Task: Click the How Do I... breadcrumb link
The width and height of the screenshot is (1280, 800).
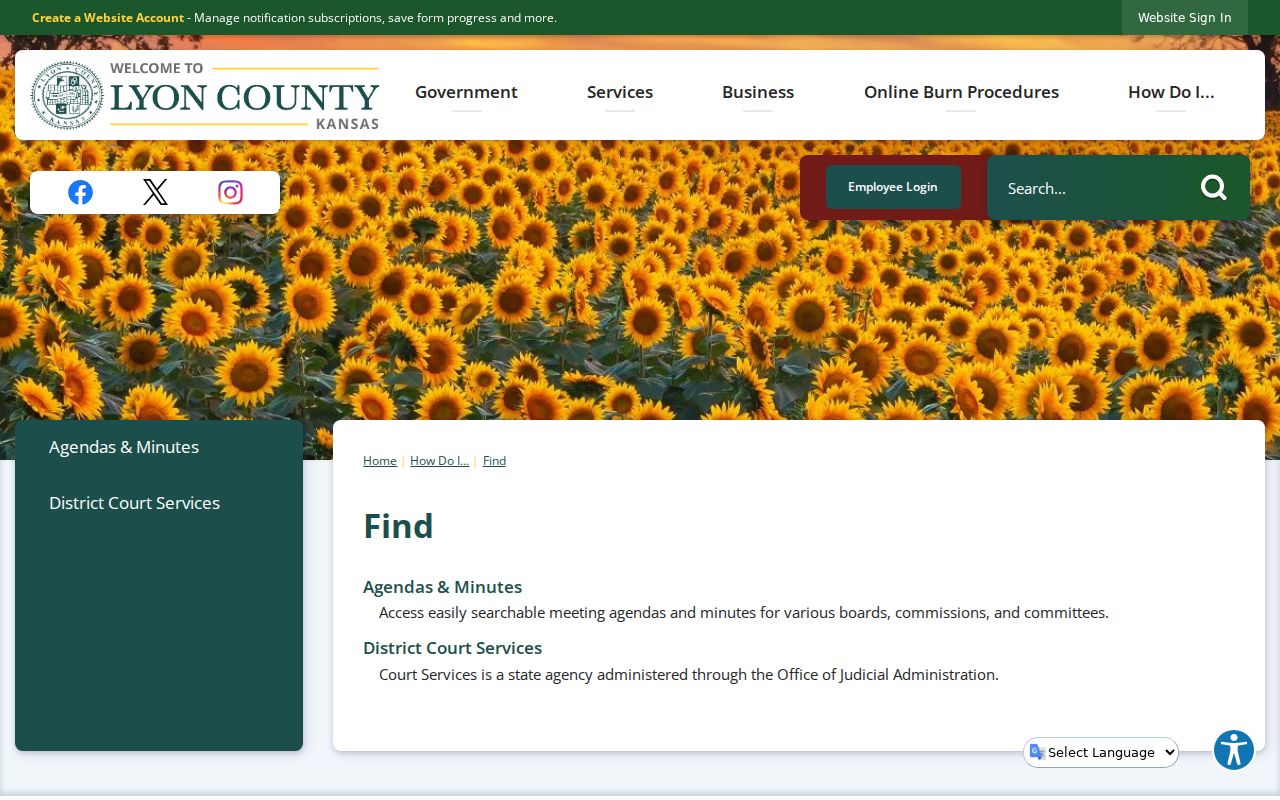Action: [x=439, y=461]
